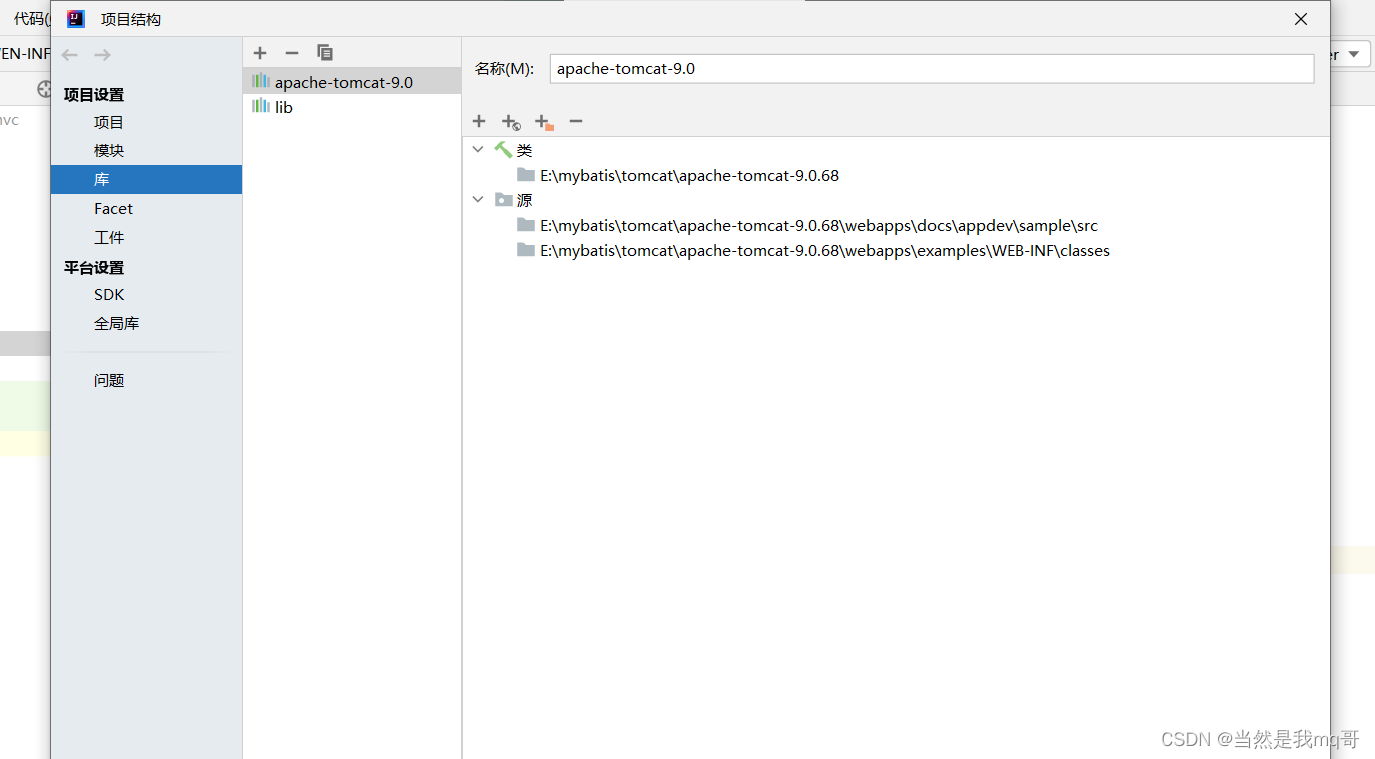Collapse the 源 node
The height and width of the screenshot is (759, 1375).
click(478, 200)
